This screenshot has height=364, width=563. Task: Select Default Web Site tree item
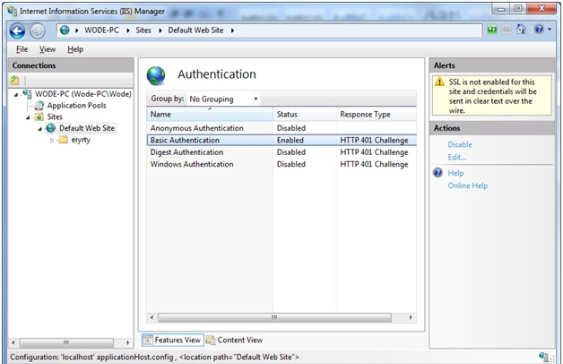click(x=87, y=128)
